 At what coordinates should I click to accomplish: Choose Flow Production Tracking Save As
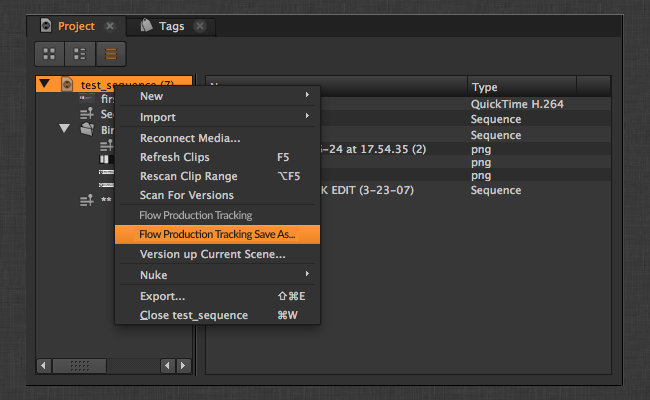click(x=217, y=234)
